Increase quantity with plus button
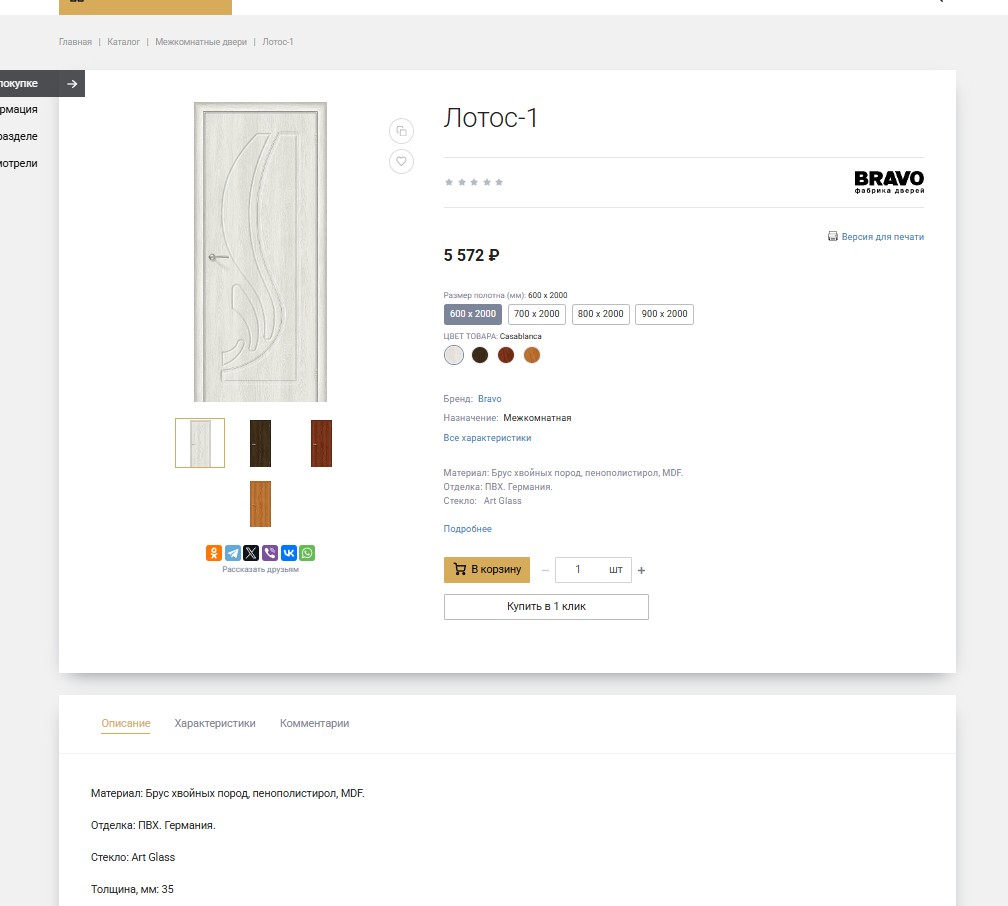Viewport: 1008px width, 906px height. click(642, 571)
